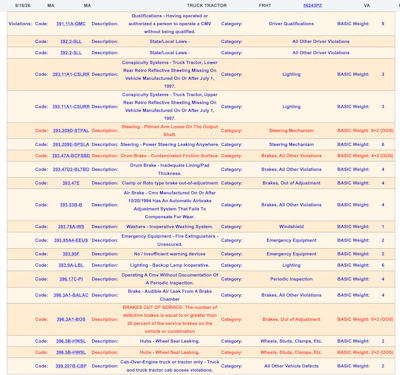Select the 'FRHT' make text in header
Screen dimensions: 400x375
[x=265, y=6]
